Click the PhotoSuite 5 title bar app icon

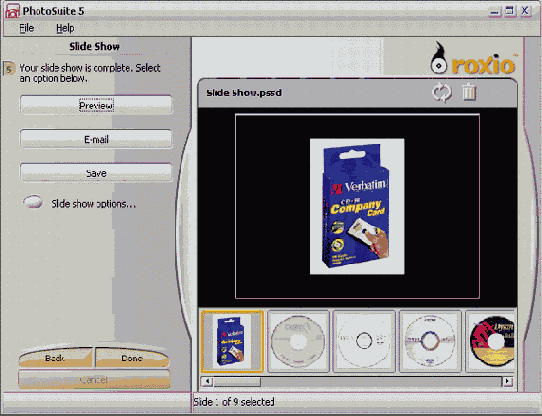pos(12,11)
